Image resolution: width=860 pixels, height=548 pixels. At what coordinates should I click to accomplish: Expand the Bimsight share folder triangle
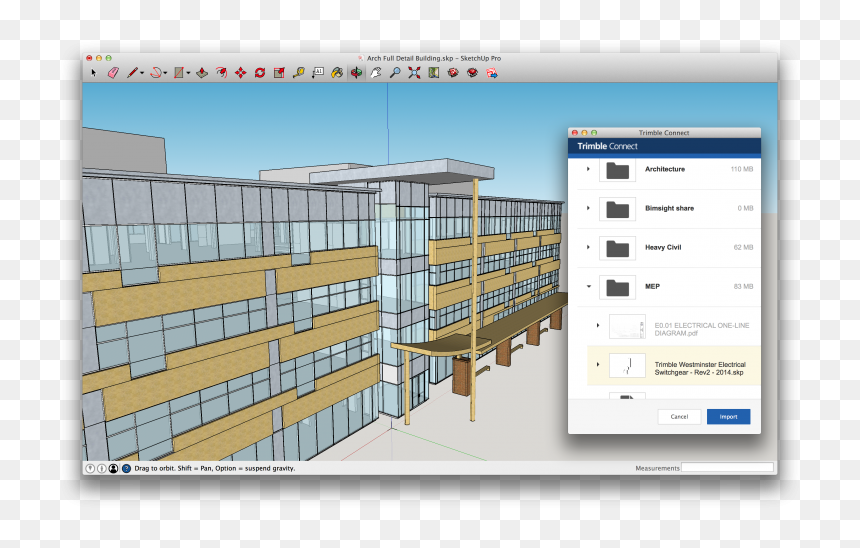point(589,208)
